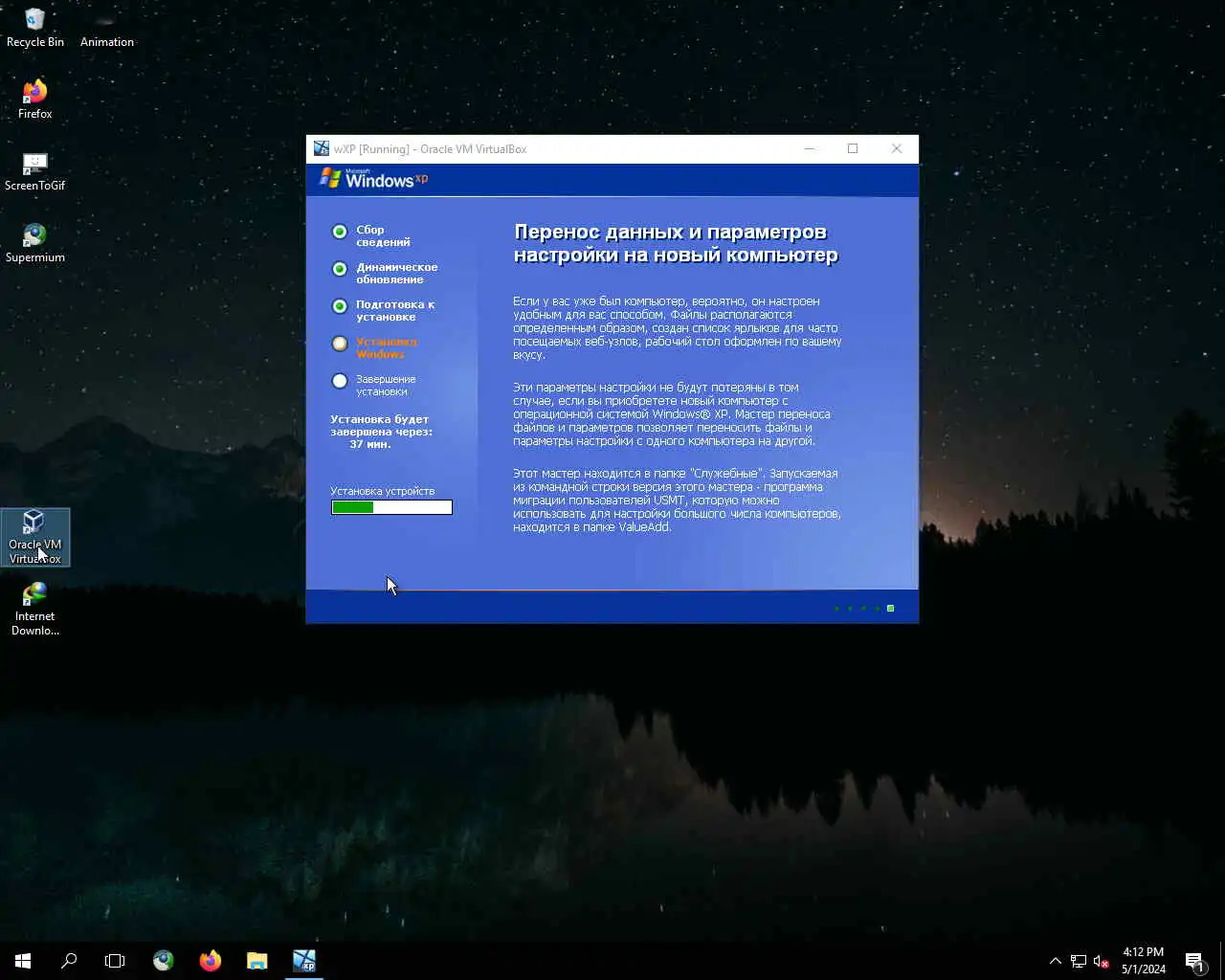Open the ScreenToGif desktop shortcut
Image resolution: width=1225 pixels, height=980 pixels.
[x=34, y=171]
